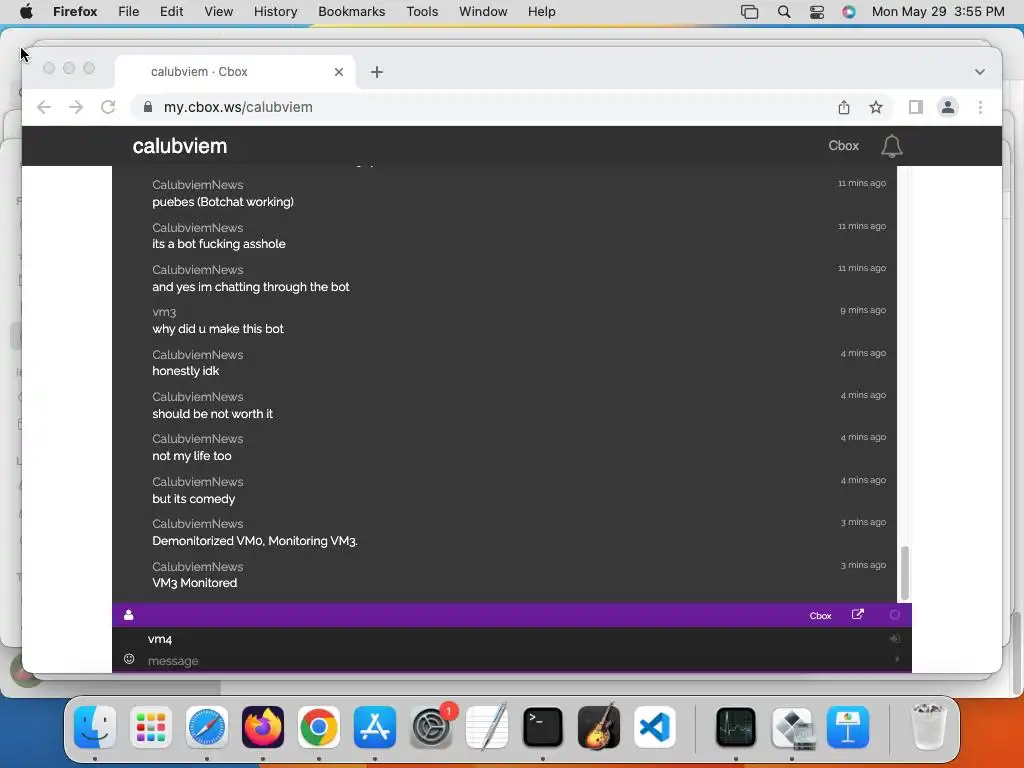Image resolution: width=1024 pixels, height=768 pixels.
Task: Open Finder from the Dock
Action: 95,727
